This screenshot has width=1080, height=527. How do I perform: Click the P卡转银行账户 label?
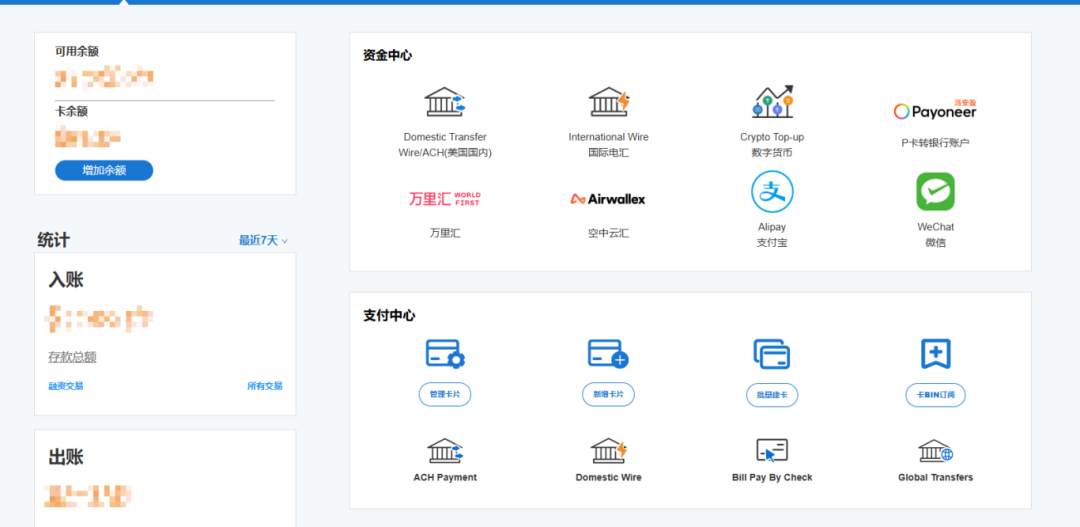[x=935, y=143]
